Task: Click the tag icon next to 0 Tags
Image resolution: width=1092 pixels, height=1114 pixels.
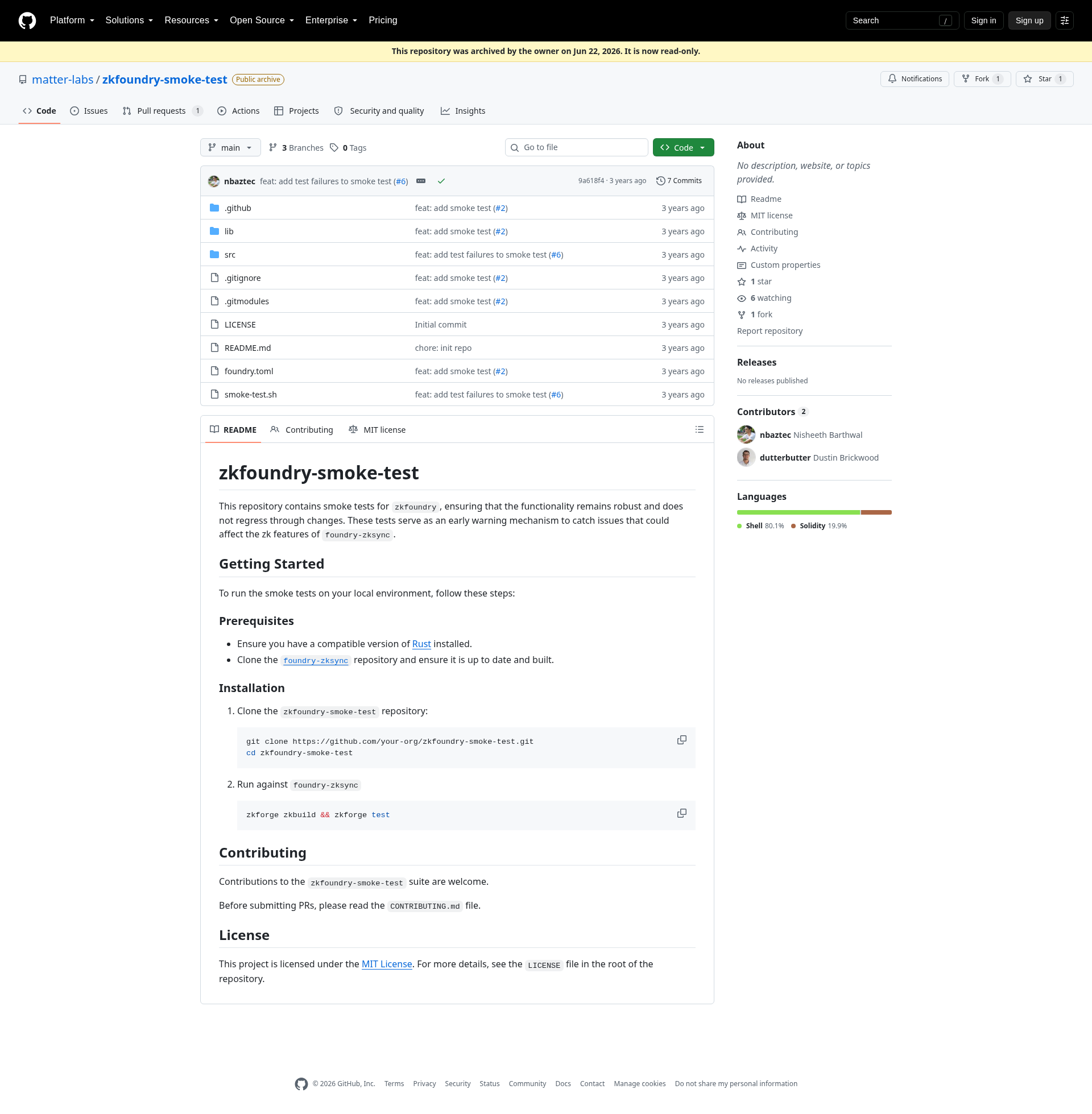Action: point(334,148)
